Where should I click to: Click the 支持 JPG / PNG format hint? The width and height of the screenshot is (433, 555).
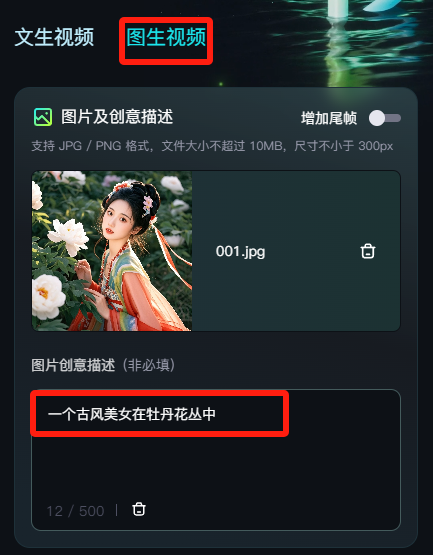pyautogui.click(x=212, y=146)
